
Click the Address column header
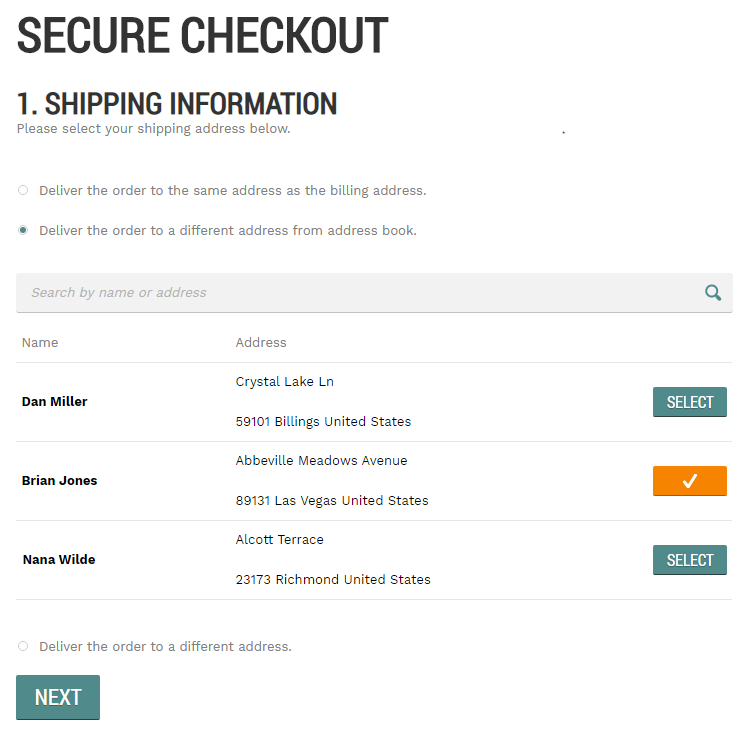[261, 342]
